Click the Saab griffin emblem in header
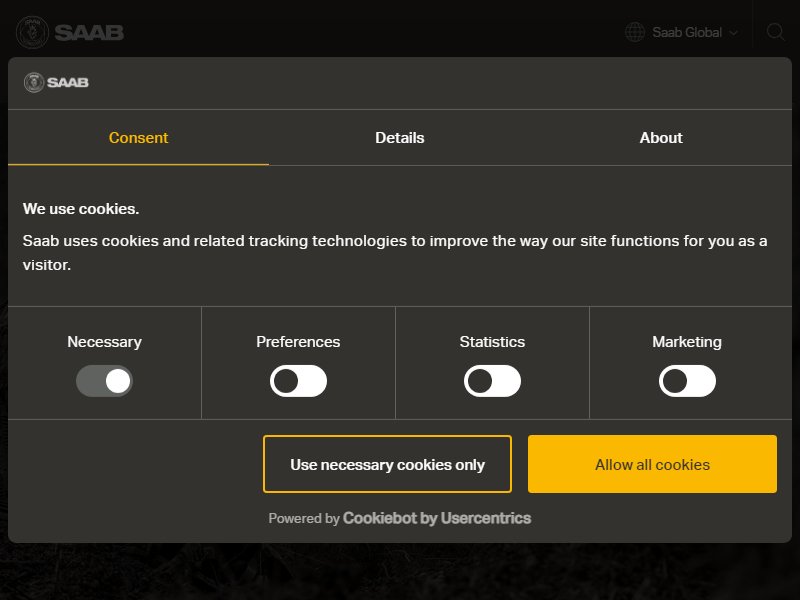800x600 pixels. (32, 32)
